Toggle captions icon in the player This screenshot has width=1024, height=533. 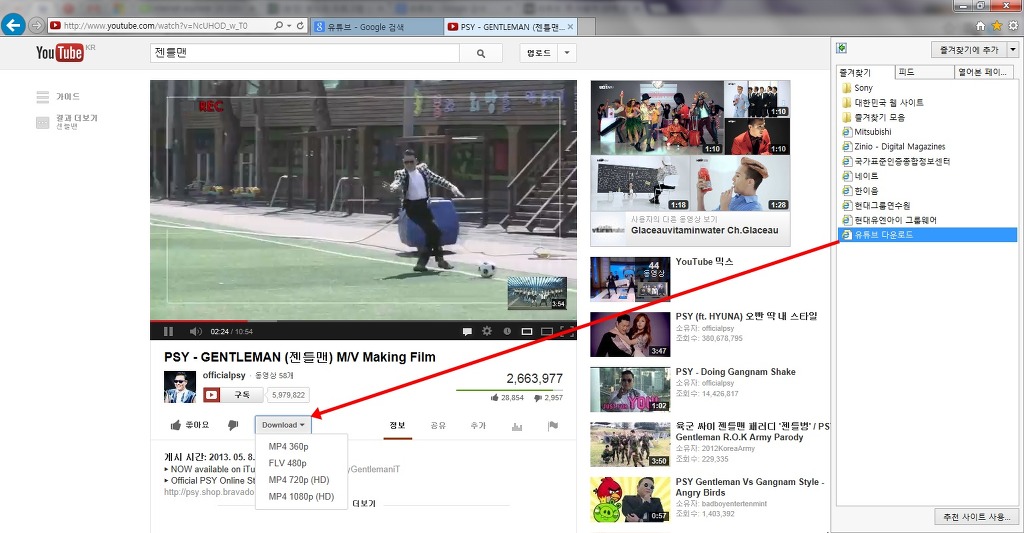coord(467,331)
